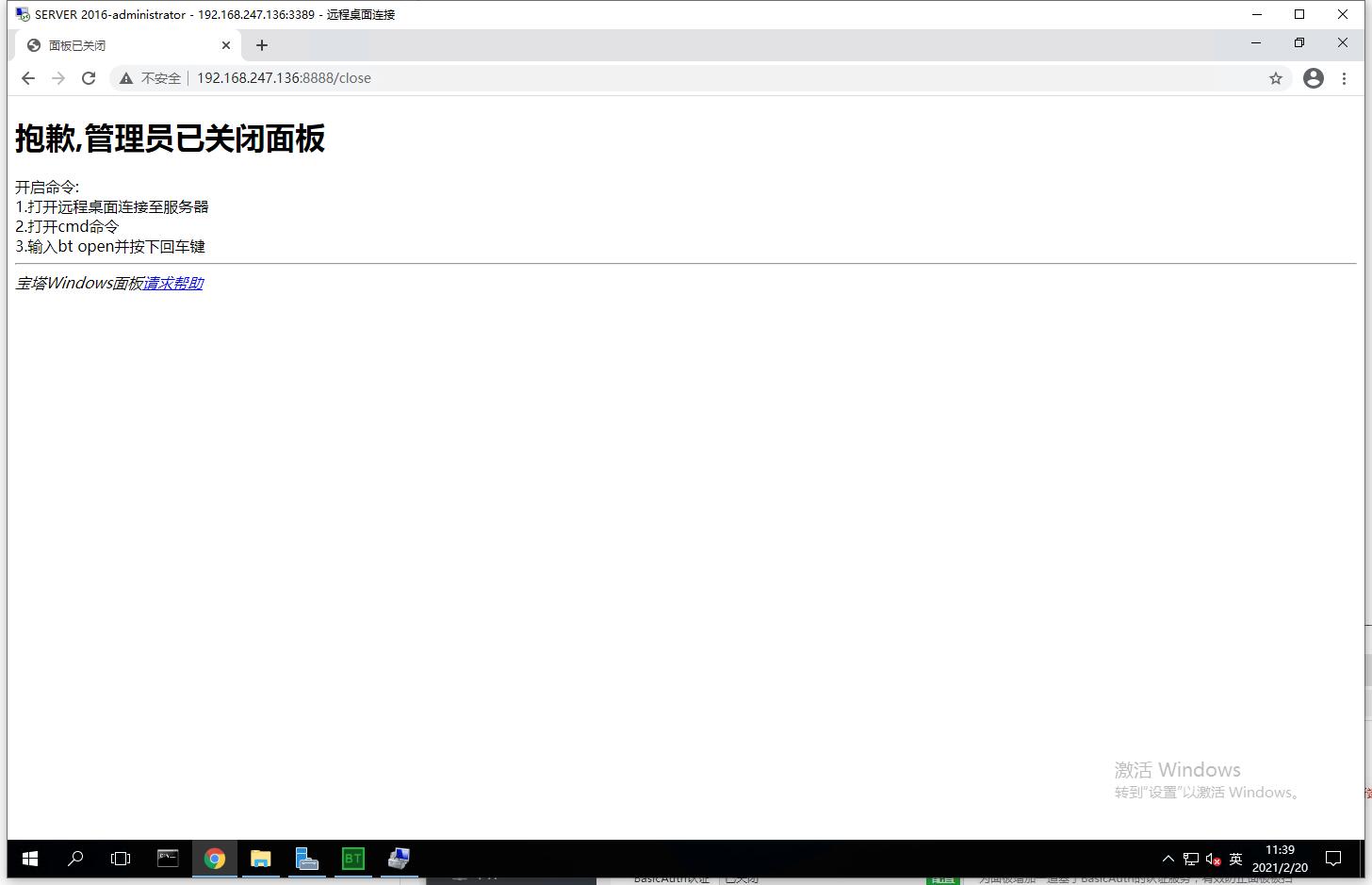
Task: Minimize the remote desktop window
Action: [x=1256, y=14]
